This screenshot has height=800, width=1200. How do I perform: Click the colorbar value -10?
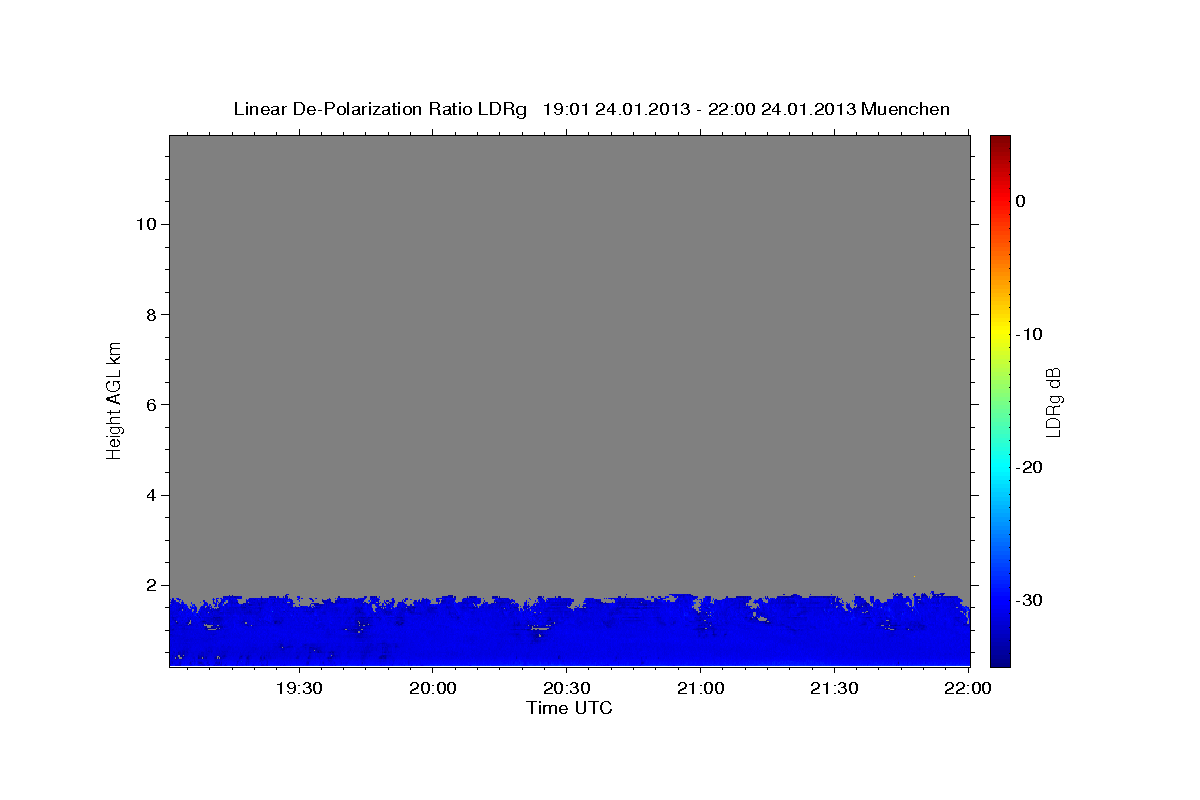[x=1029, y=334]
